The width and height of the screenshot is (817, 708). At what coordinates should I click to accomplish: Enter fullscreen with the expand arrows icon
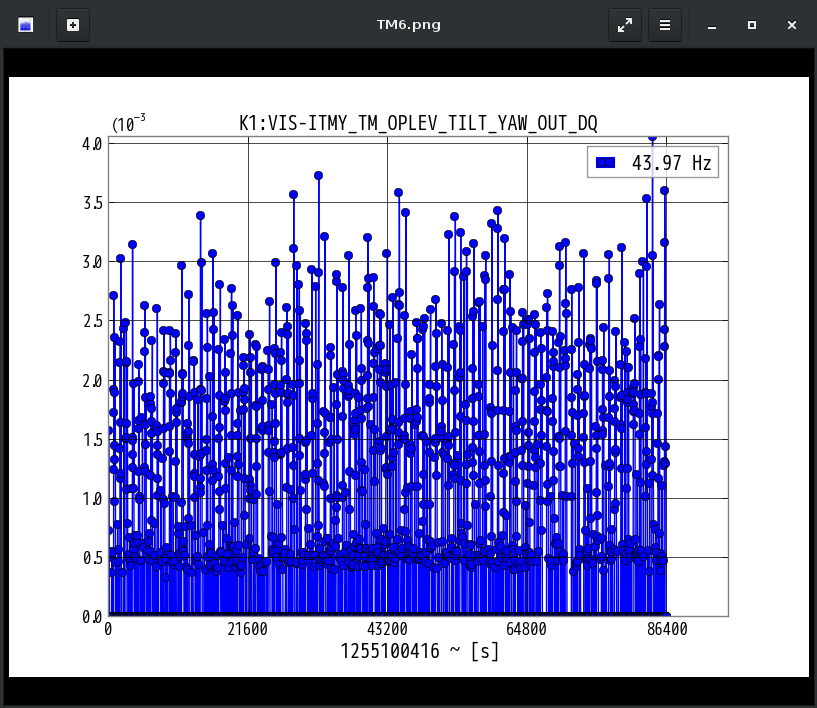625,25
